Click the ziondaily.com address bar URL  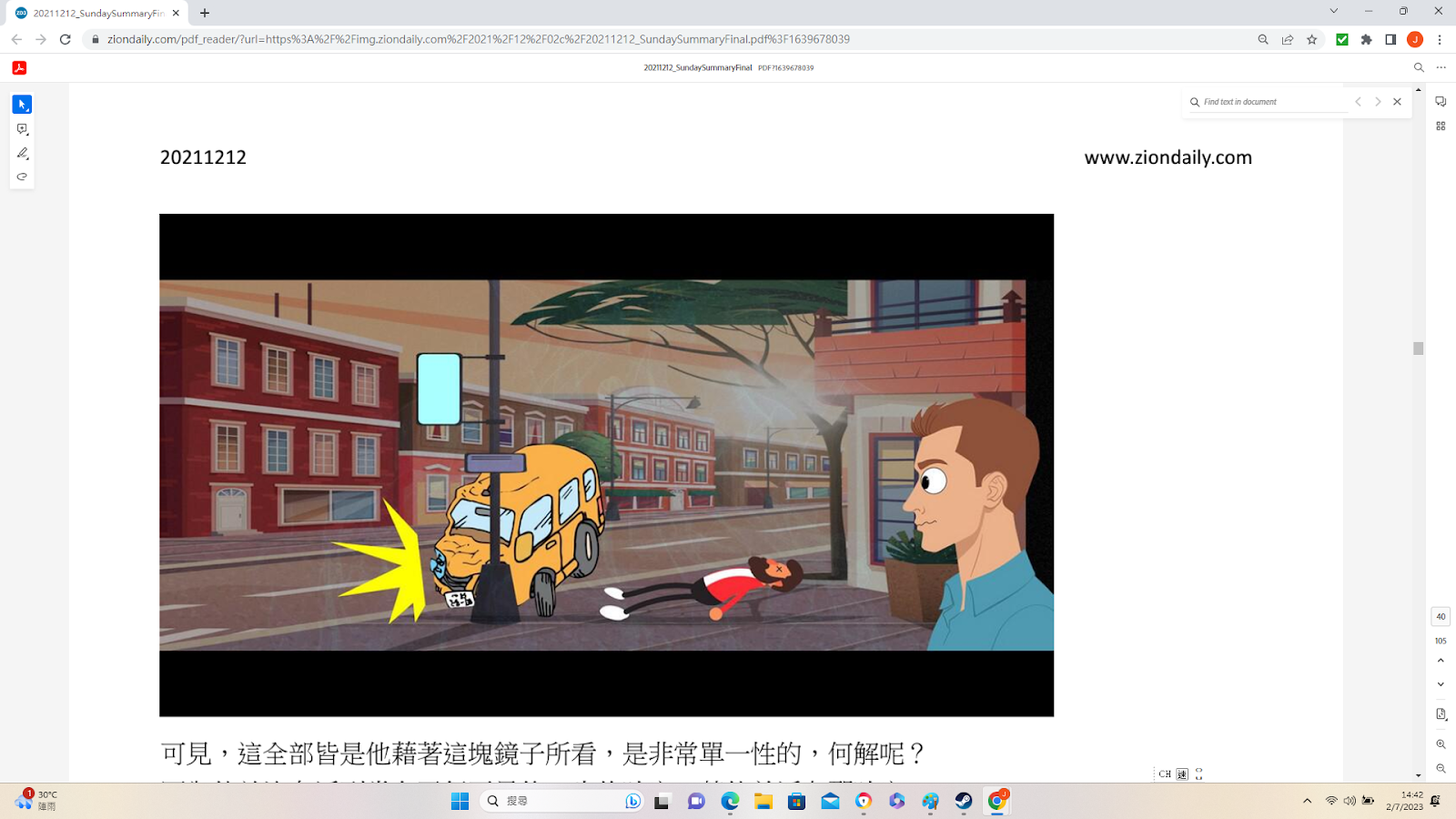point(479,39)
